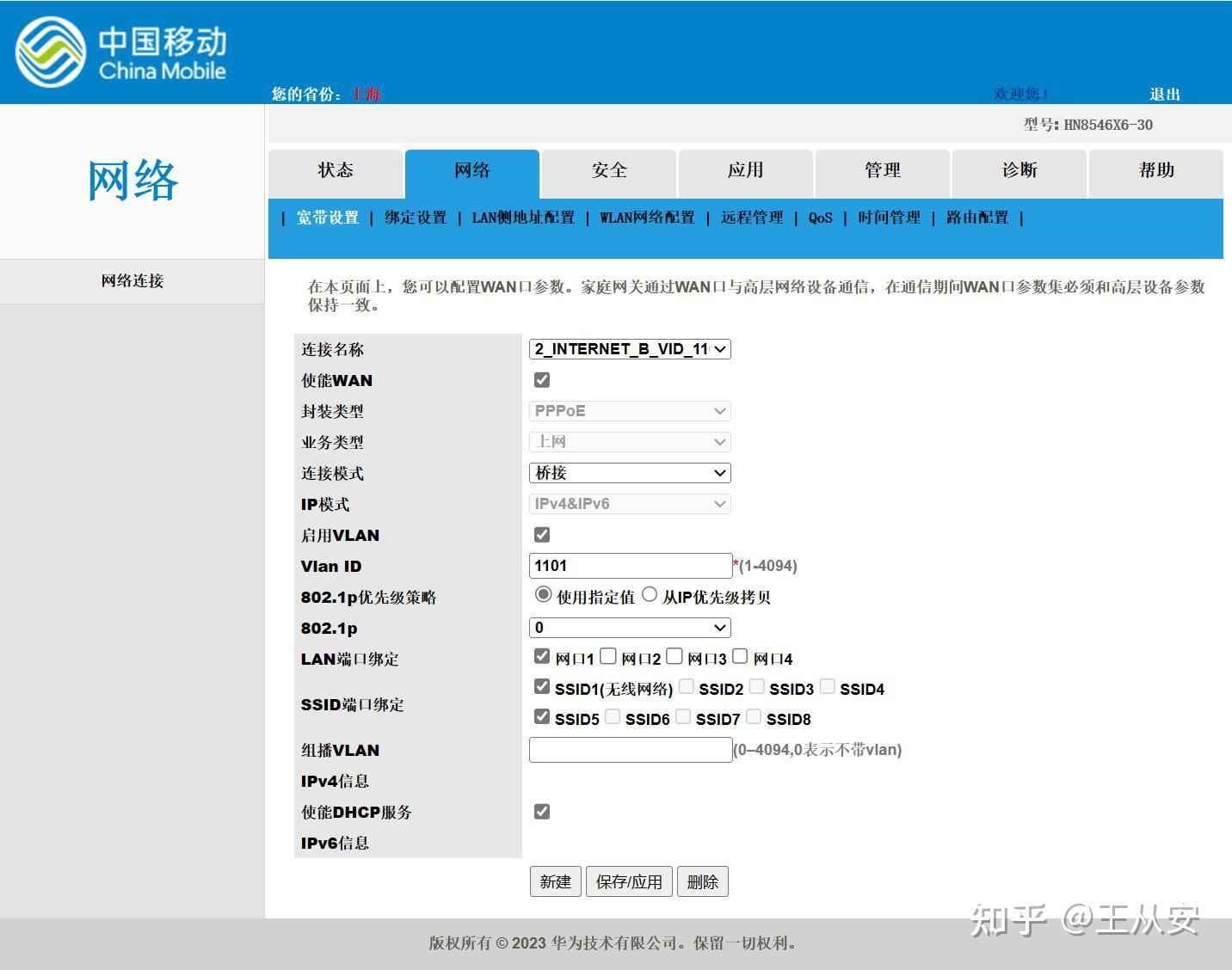
Task: Click the China Mobile logo
Action: (120, 52)
